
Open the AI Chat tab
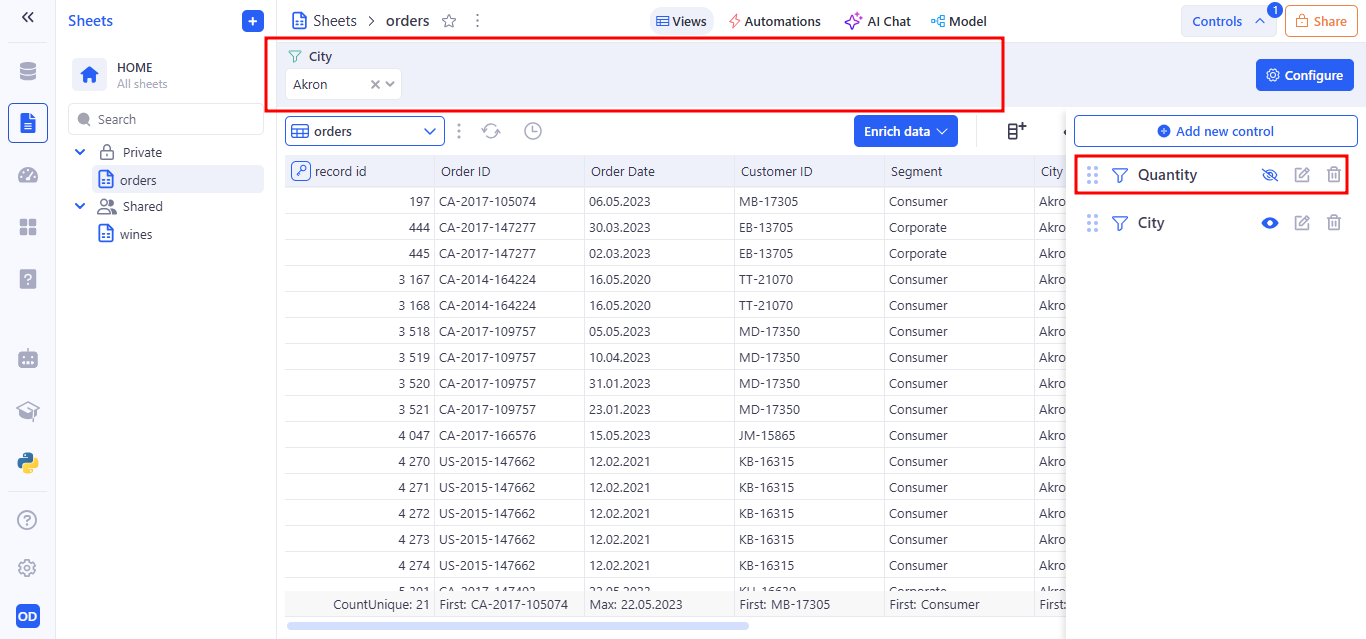877,21
